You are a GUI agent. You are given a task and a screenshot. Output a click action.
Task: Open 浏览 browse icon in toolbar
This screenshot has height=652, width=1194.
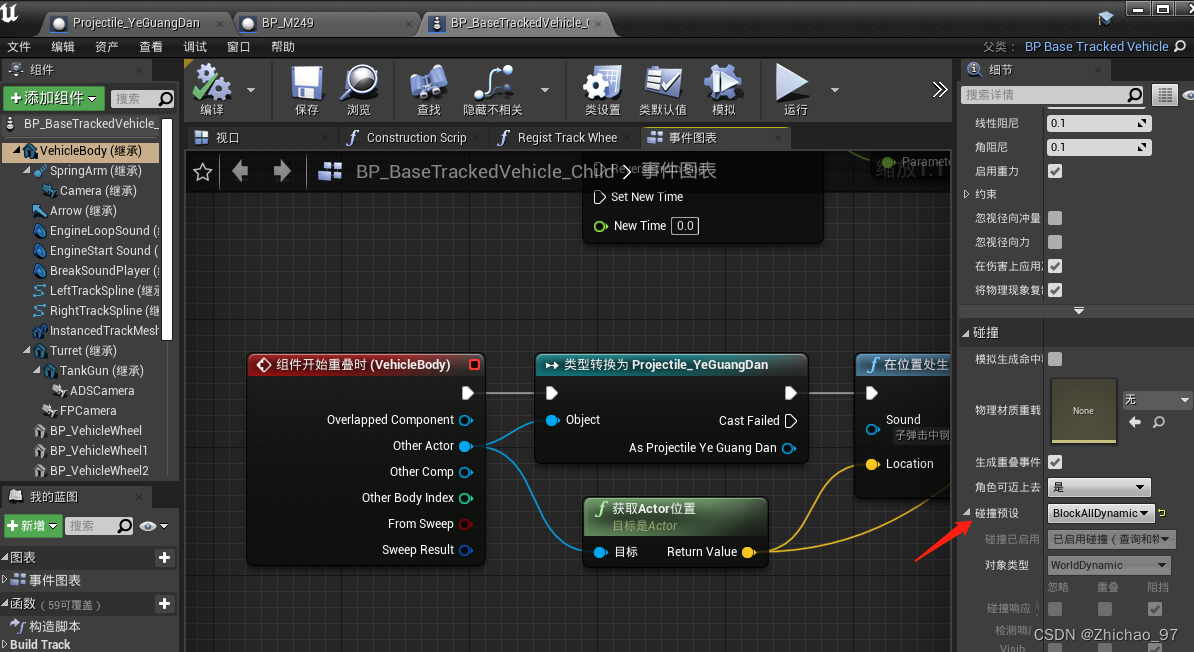pos(359,90)
